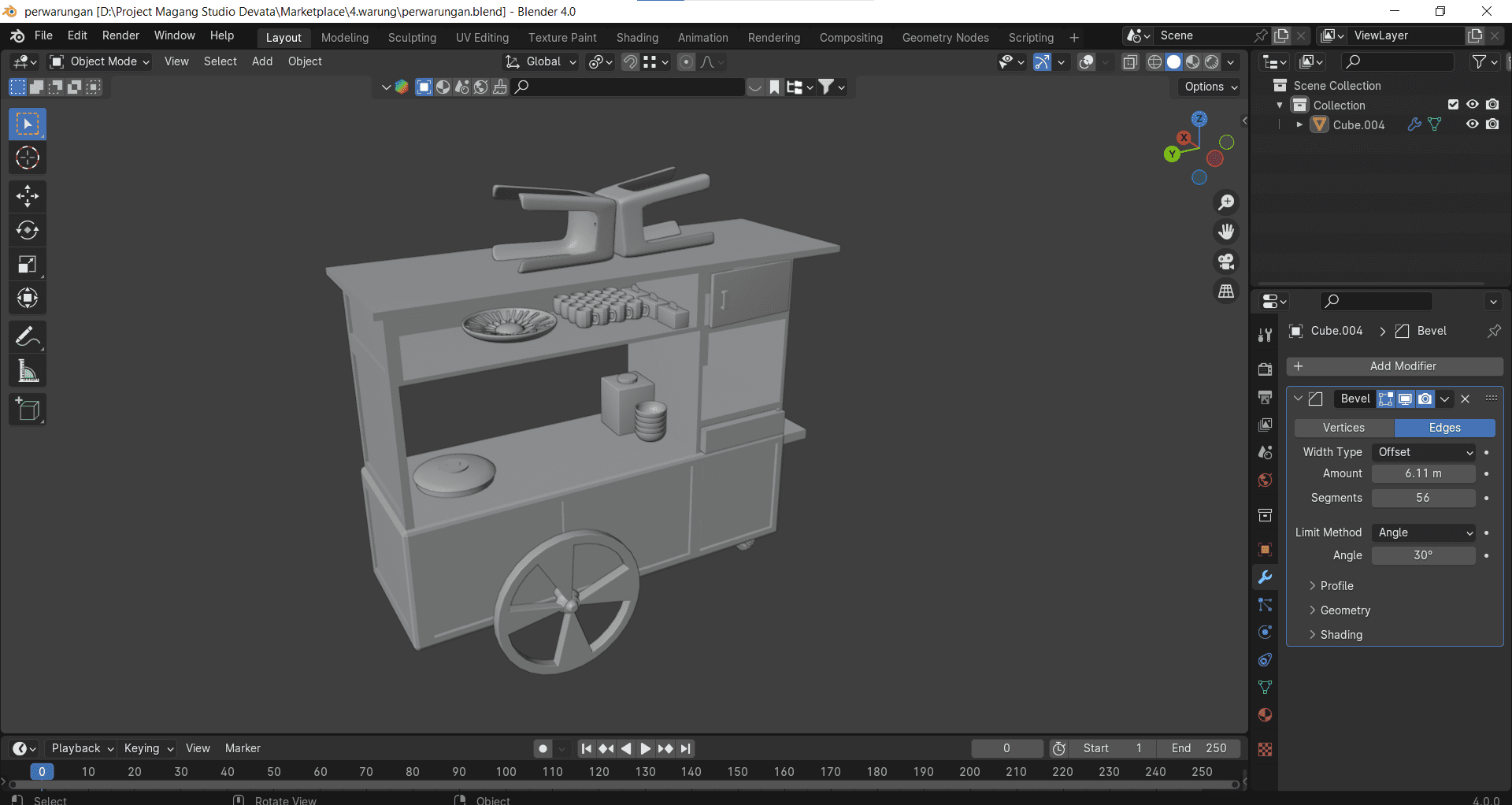The width and height of the screenshot is (1512, 805).
Task: Select the Measure ruler tool
Action: [28, 371]
